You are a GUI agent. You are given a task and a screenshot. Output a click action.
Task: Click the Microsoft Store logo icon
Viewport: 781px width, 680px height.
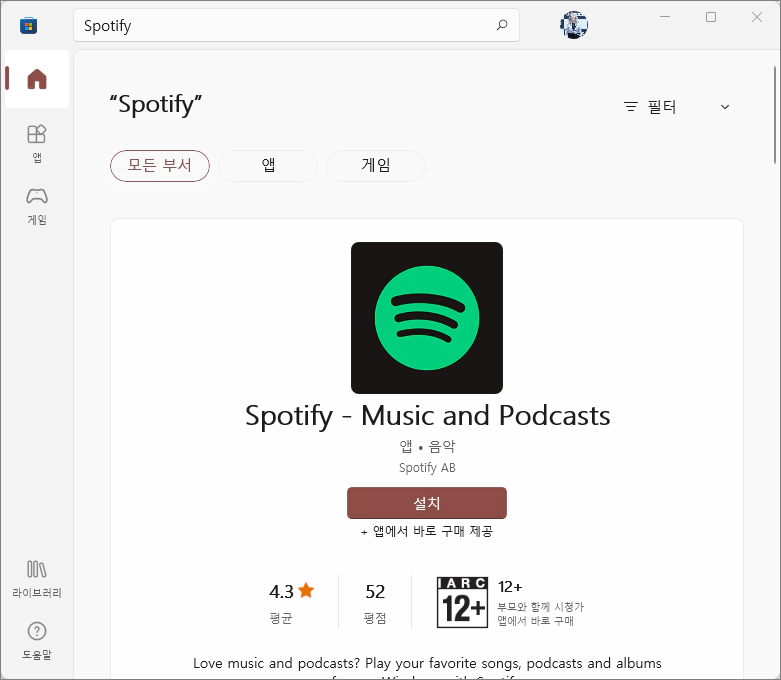tap(28, 25)
